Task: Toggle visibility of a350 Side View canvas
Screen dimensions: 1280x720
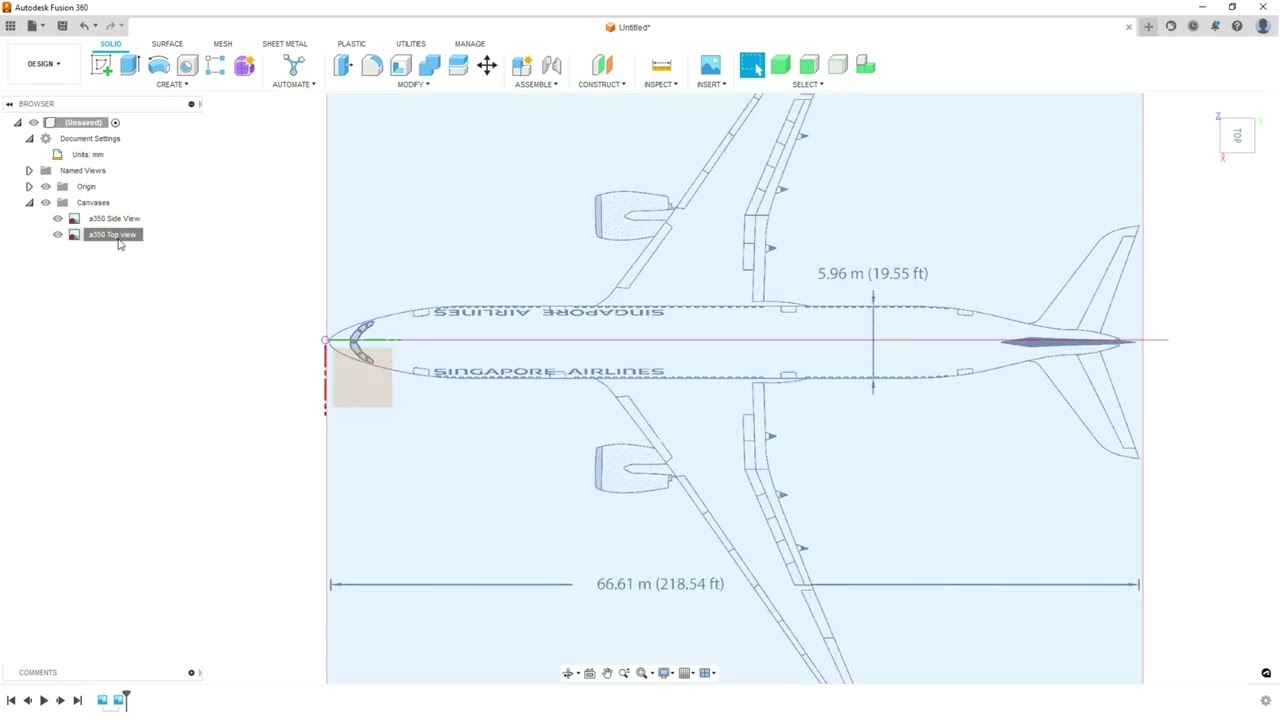Action: 58,218
